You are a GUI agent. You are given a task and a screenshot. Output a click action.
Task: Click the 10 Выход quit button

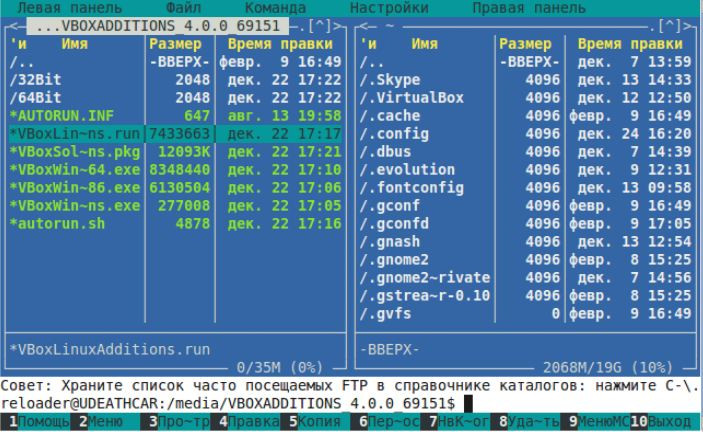click(665, 422)
